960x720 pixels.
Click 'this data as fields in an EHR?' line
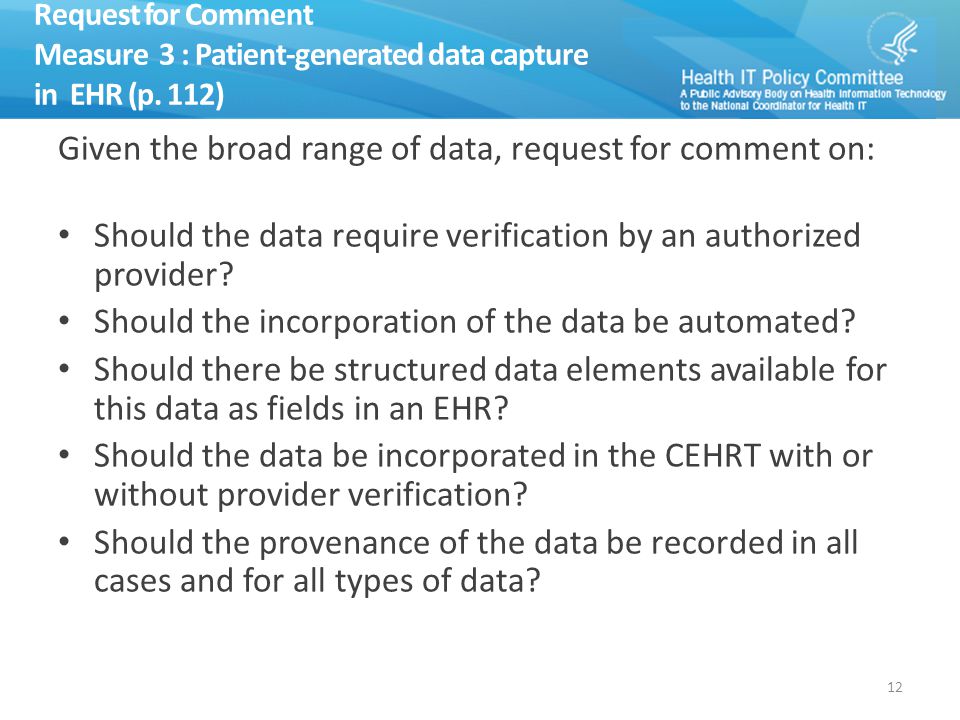click(301, 408)
